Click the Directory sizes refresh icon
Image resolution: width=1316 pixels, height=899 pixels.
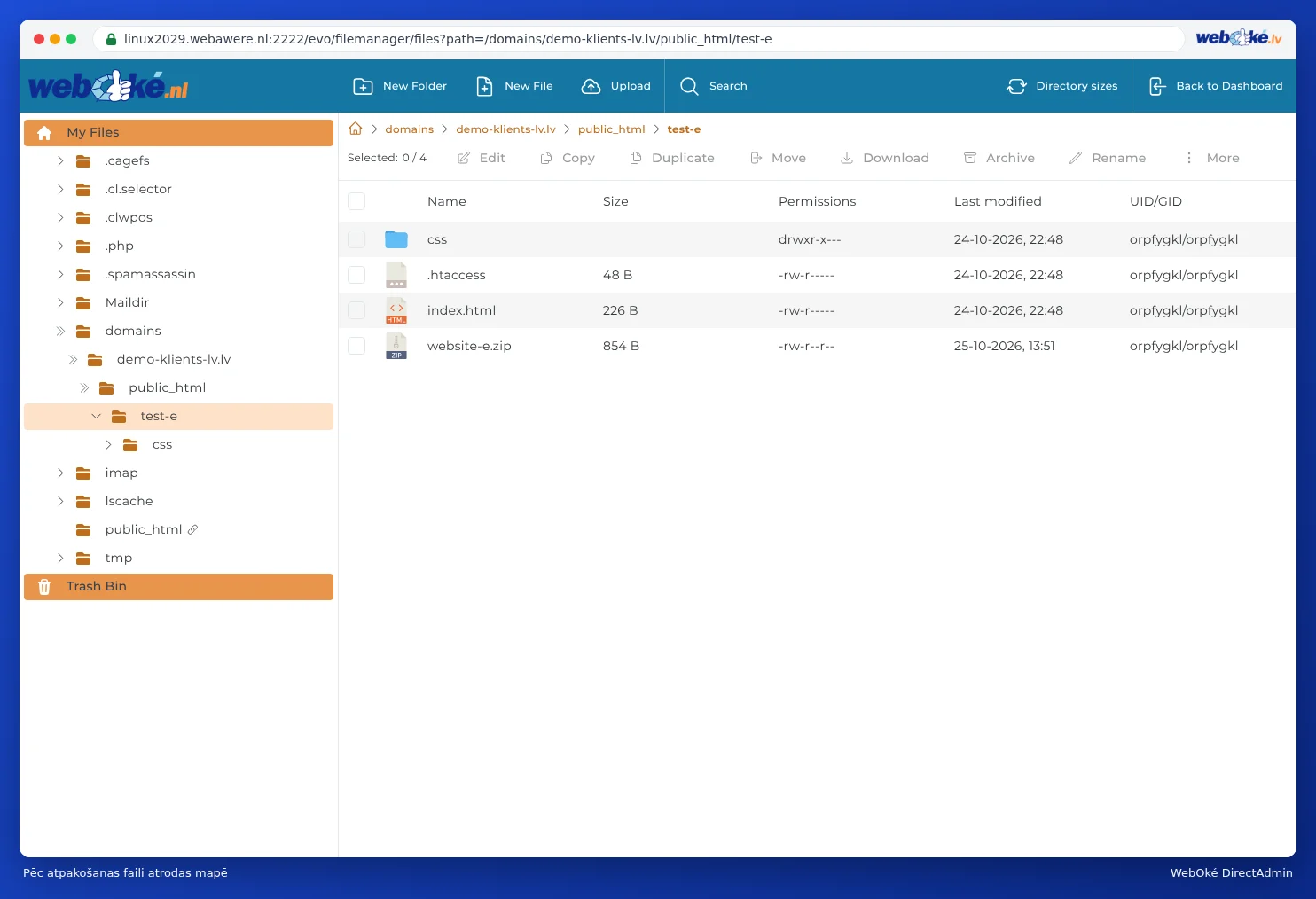click(1016, 86)
